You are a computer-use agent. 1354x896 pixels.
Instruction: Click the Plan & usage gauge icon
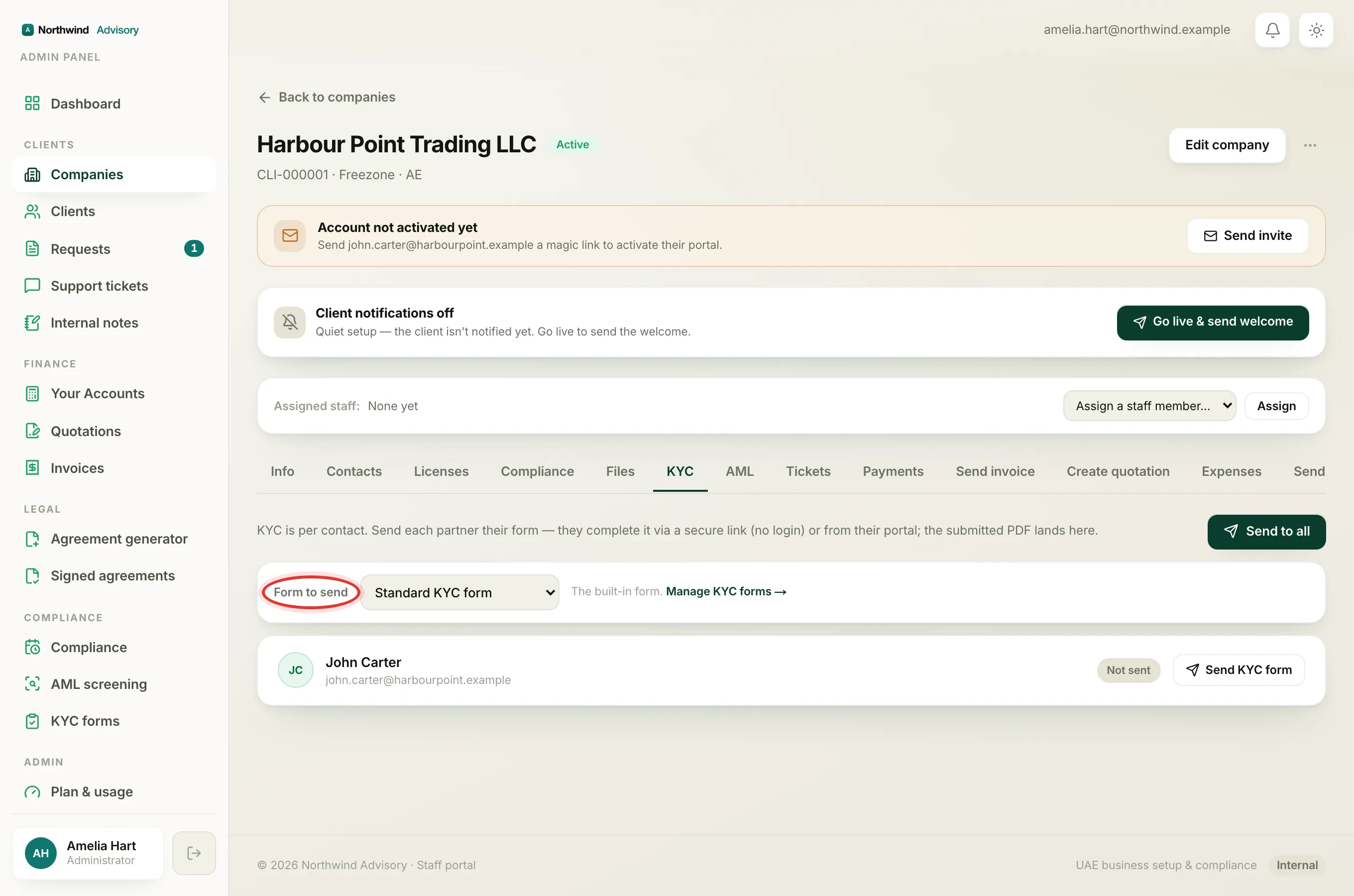(32, 792)
